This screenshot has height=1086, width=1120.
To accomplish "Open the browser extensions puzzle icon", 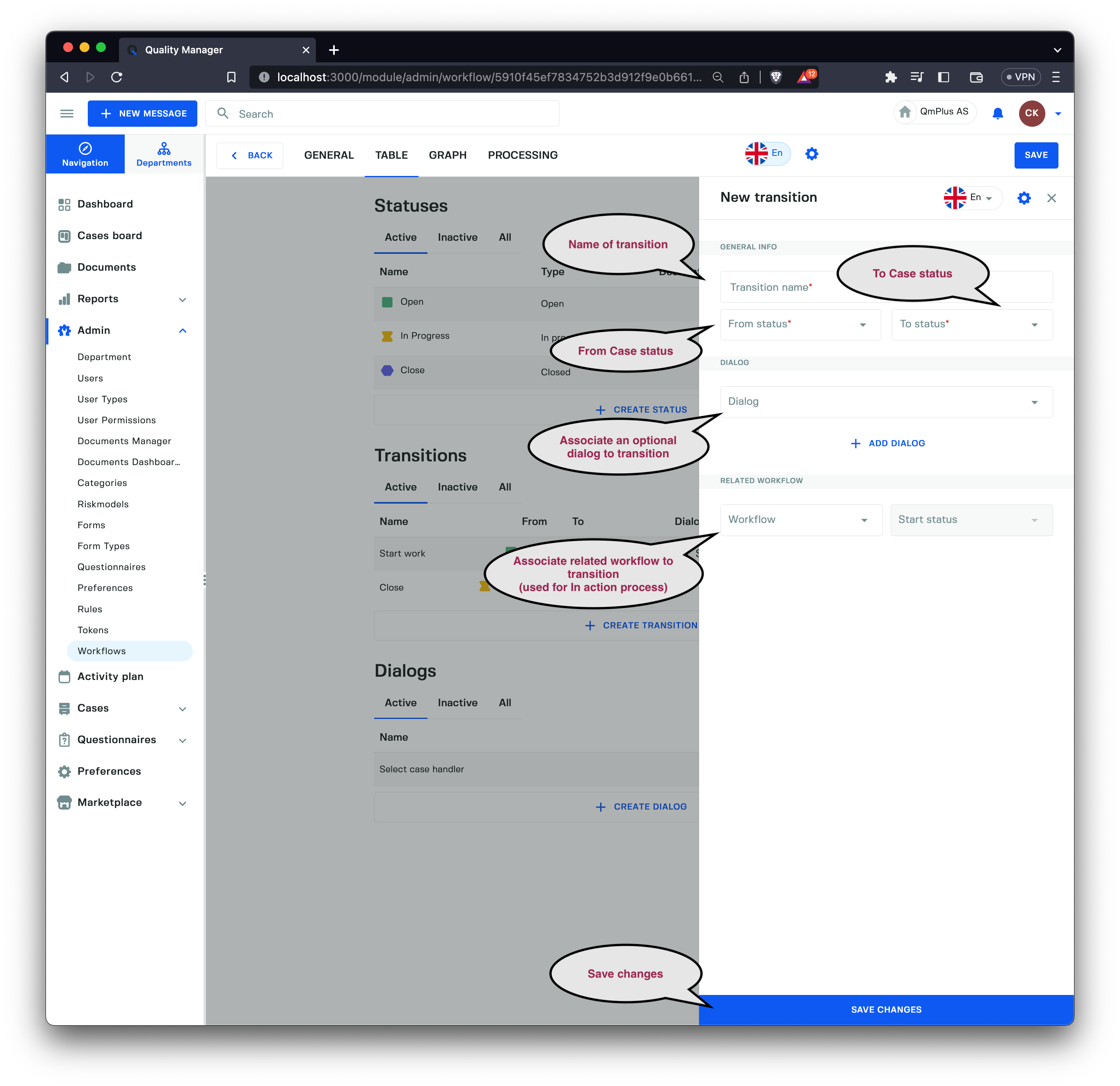I will (x=890, y=77).
